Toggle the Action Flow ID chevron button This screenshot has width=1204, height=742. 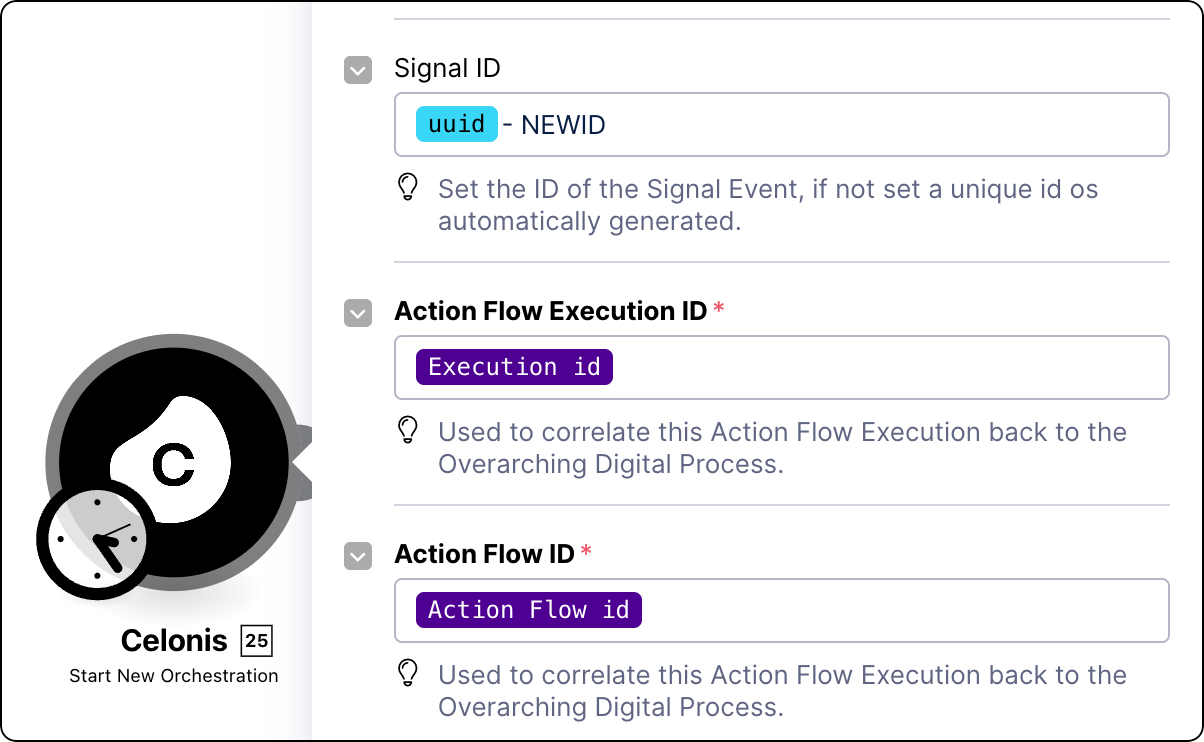358,556
